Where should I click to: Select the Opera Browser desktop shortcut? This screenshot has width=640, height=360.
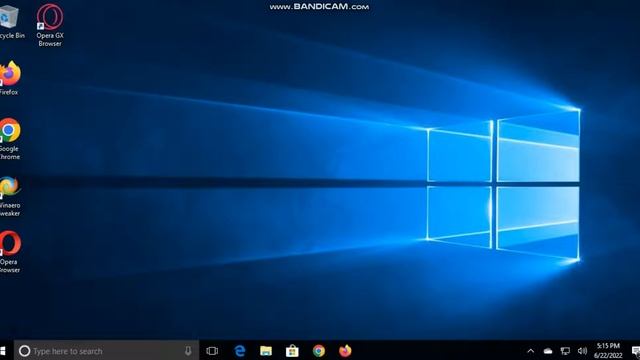pos(9,252)
